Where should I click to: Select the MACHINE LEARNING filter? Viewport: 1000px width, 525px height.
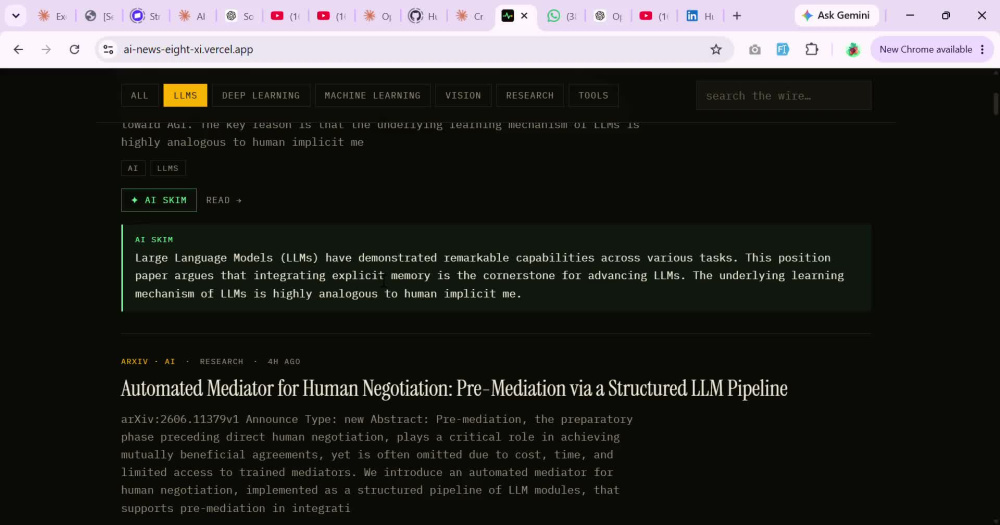pyautogui.click(x=372, y=96)
